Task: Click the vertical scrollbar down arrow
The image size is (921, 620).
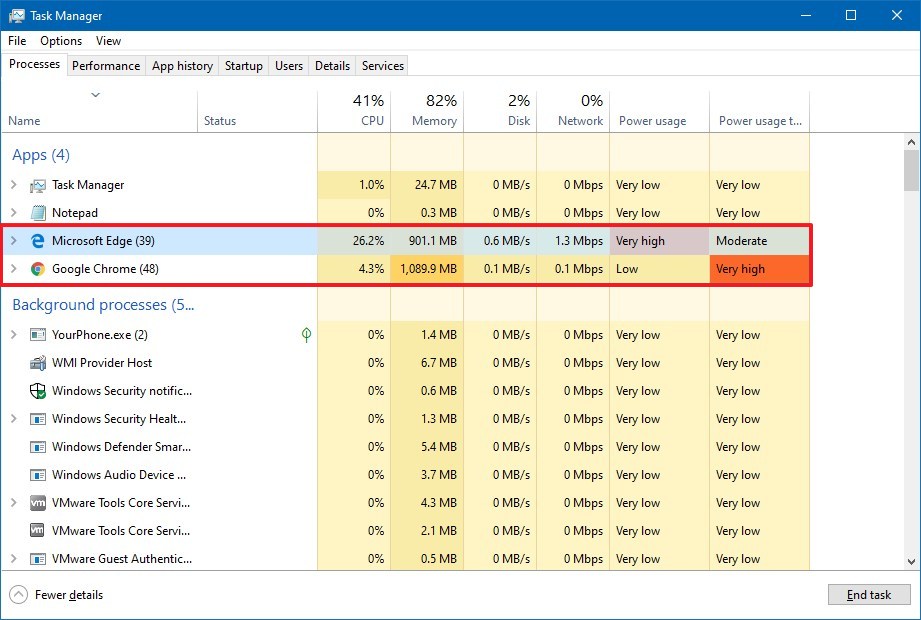Action: click(911, 563)
